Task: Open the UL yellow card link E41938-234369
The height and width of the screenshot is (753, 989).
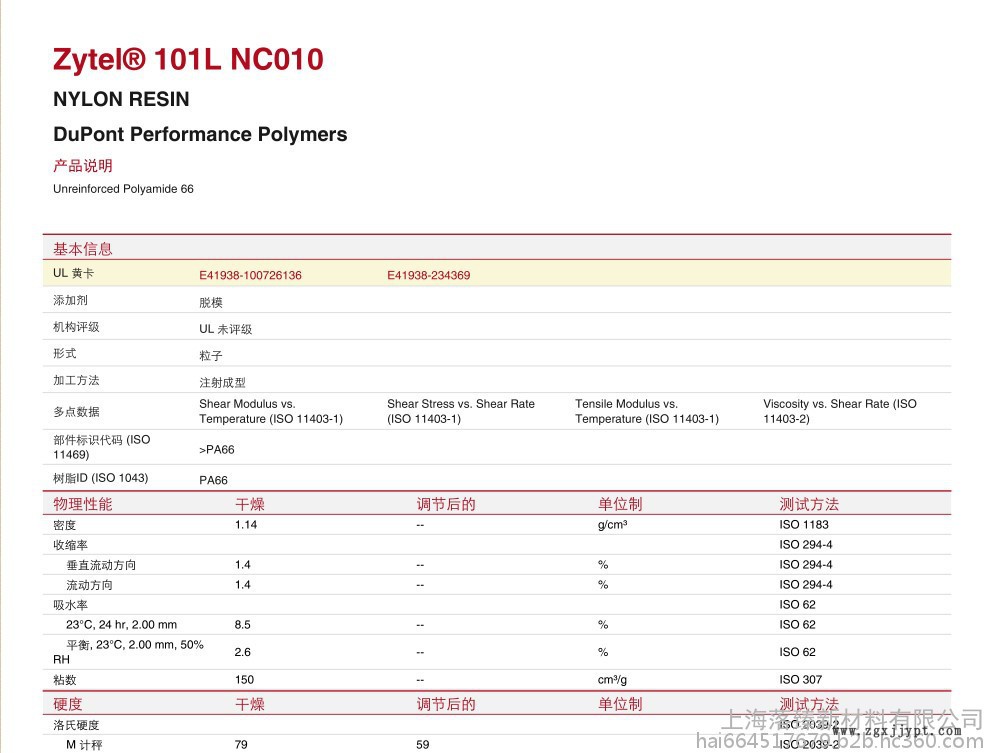Action: click(x=428, y=275)
